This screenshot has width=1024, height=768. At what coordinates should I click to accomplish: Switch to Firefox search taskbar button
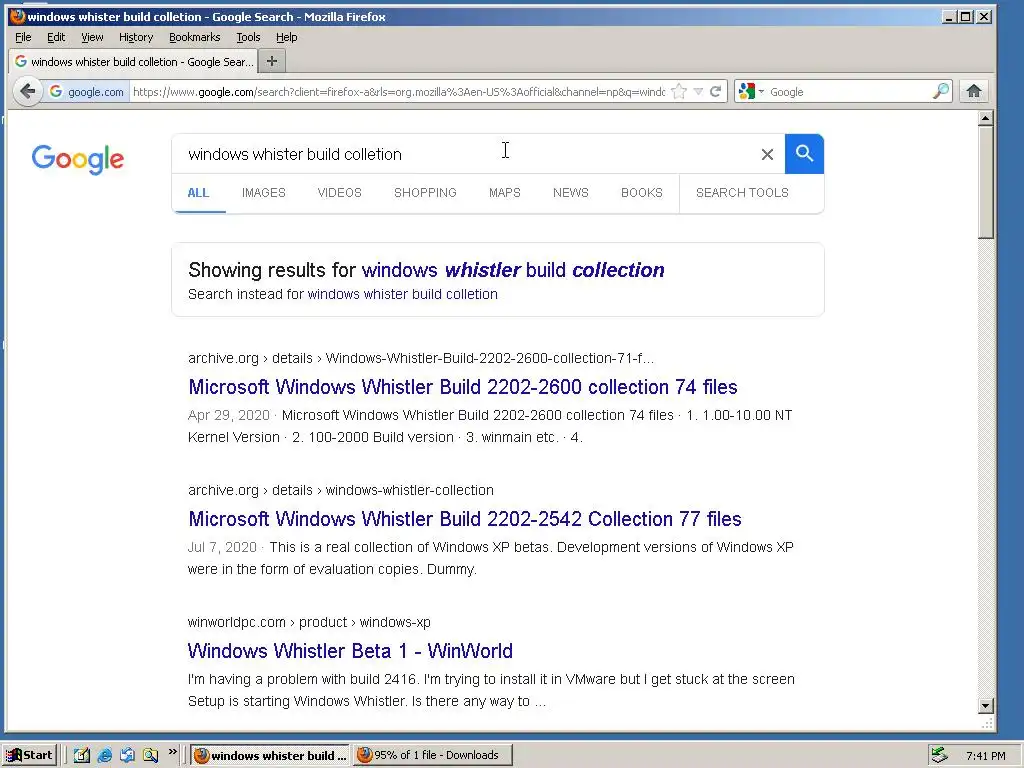coord(271,755)
